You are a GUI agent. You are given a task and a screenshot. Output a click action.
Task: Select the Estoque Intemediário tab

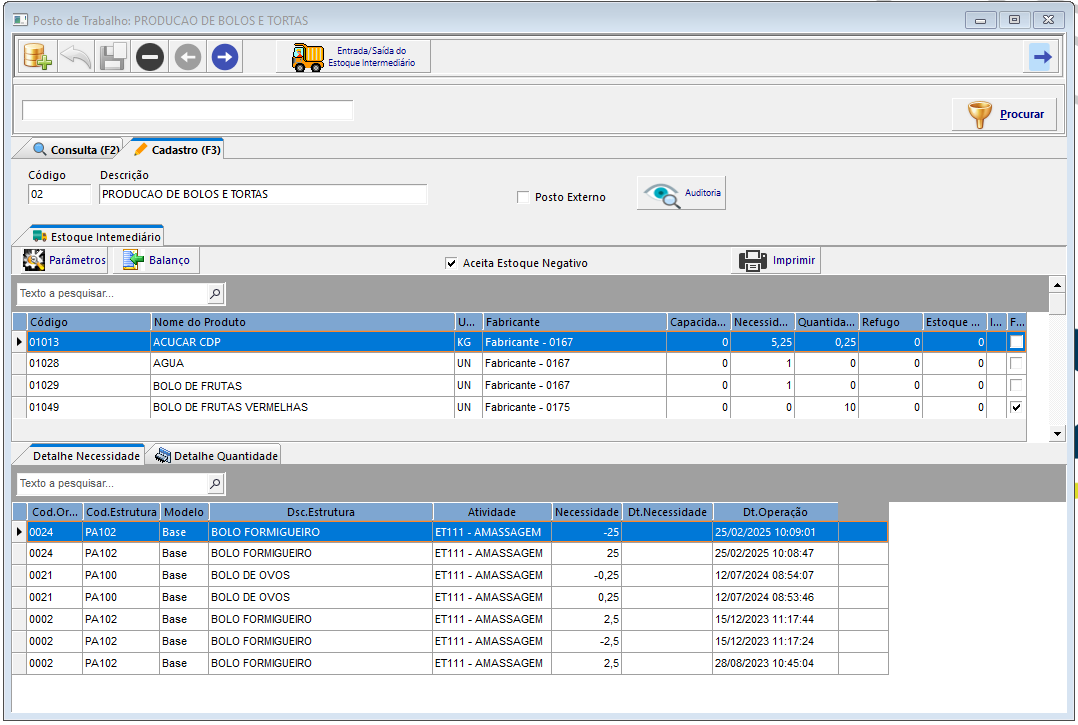click(97, 236)
